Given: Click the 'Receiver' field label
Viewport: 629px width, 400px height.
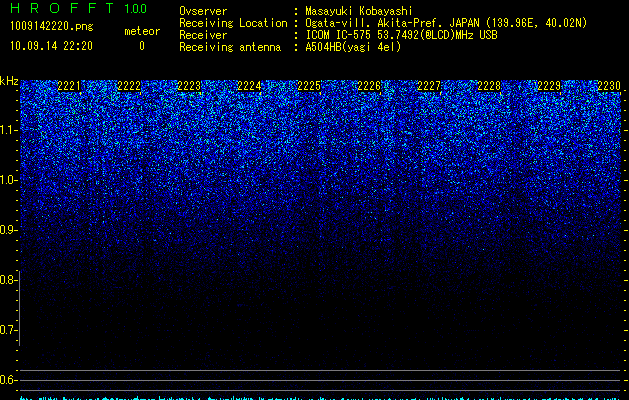Looking at the screenshot, I should (x=203, y=35).
